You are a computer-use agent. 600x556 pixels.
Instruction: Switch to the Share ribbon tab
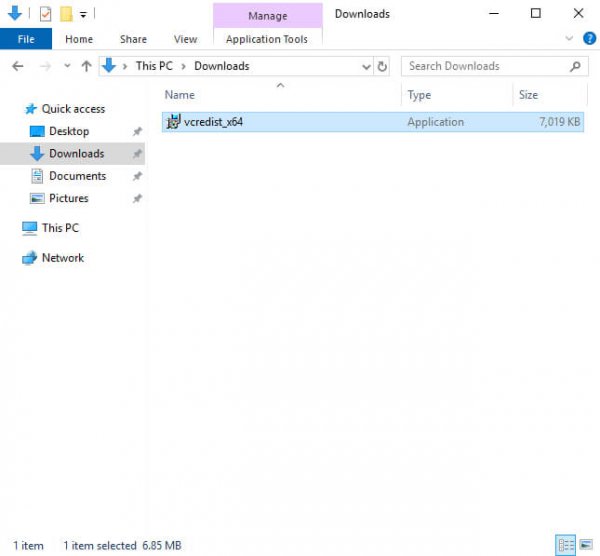coord(133,39)
